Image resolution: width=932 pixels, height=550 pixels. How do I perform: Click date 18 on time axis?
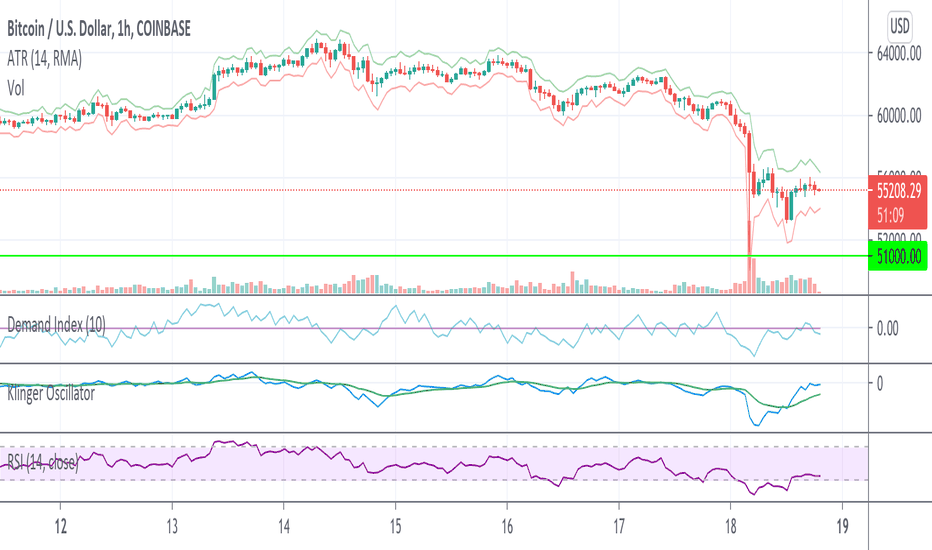(x=731, y=526)
